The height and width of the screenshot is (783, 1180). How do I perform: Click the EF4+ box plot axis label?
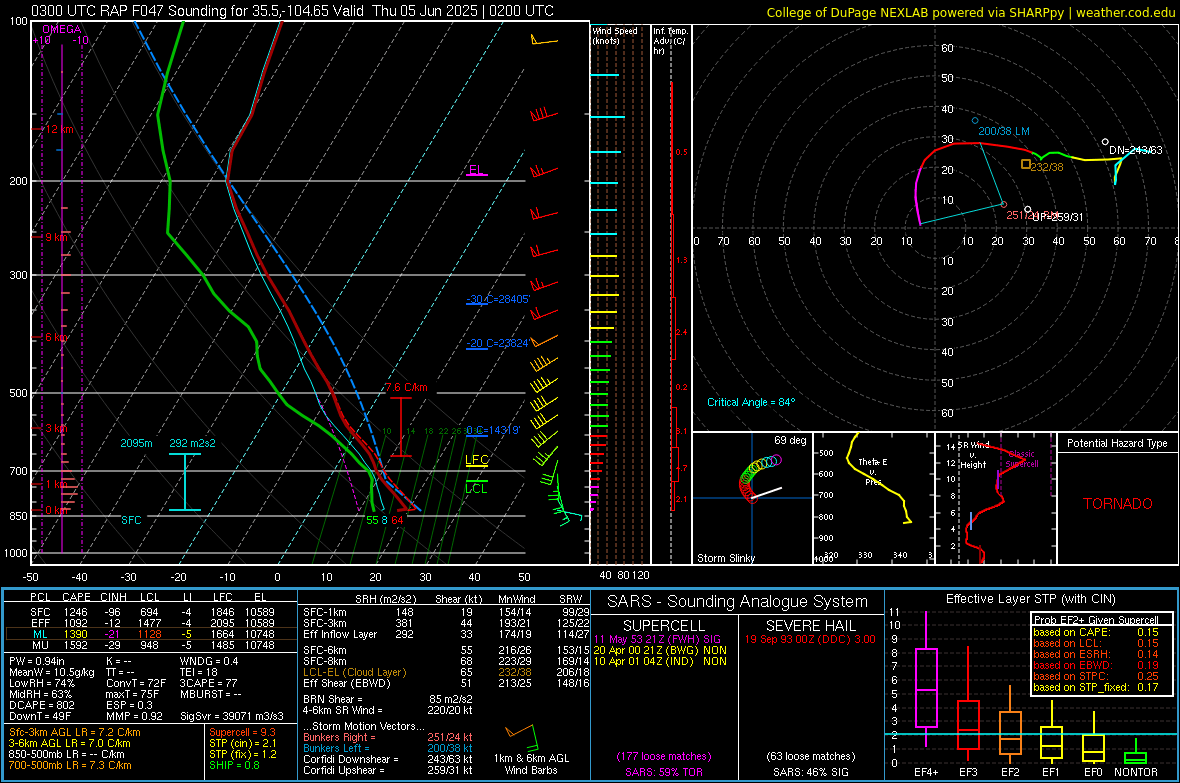(926, 772)
